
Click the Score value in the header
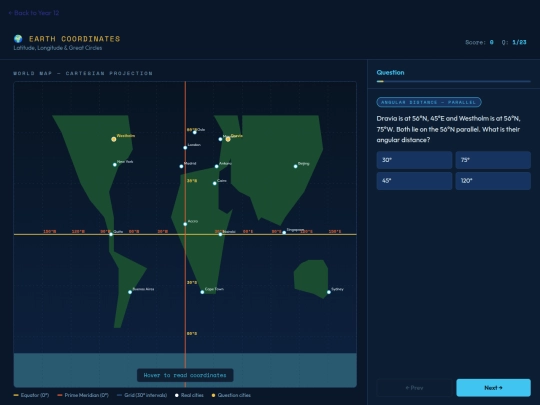491,42
